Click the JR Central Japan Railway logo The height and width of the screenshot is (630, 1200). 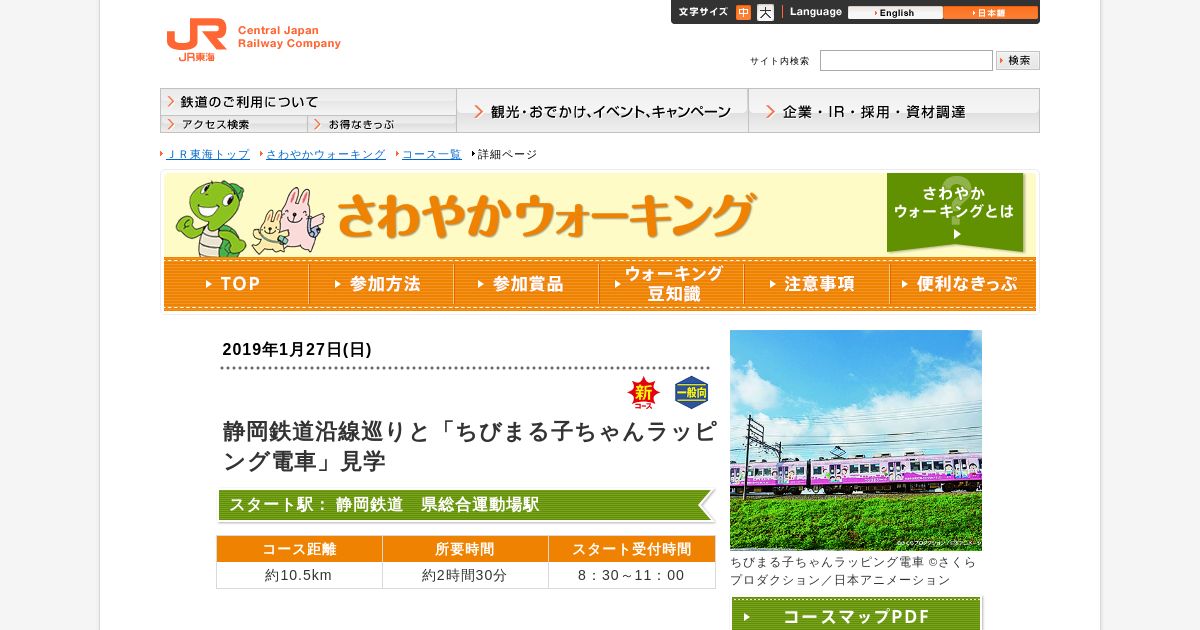click(x=254, y=41)
